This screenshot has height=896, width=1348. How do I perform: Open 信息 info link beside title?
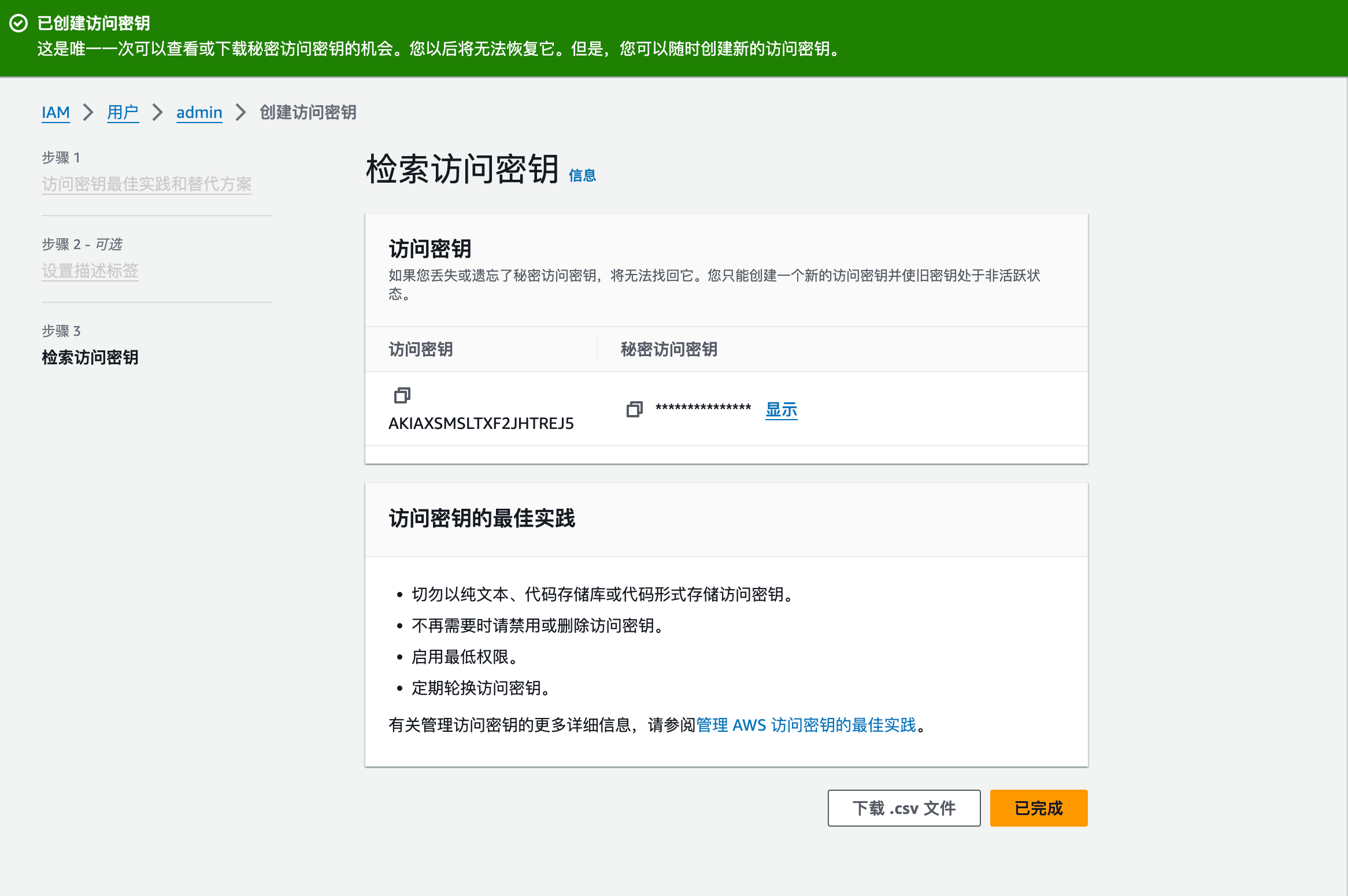coord(582,175)
